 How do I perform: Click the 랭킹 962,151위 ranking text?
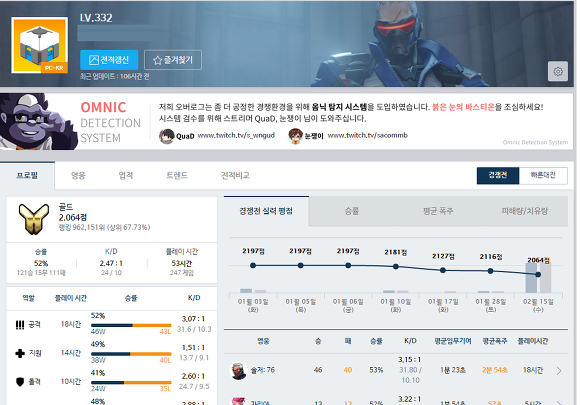coord(104,227)
